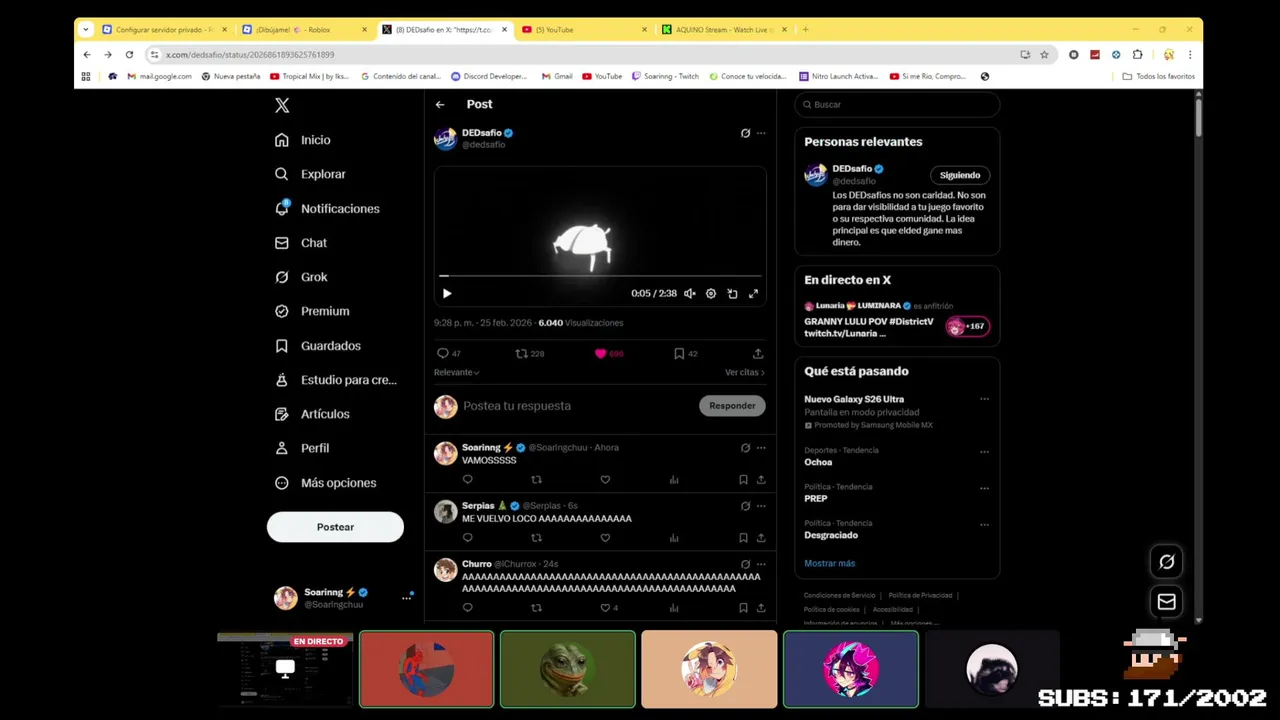This screenshot has height=720, width=1280.
Task: Reply to Churro's comment
Action: [467, 608]
